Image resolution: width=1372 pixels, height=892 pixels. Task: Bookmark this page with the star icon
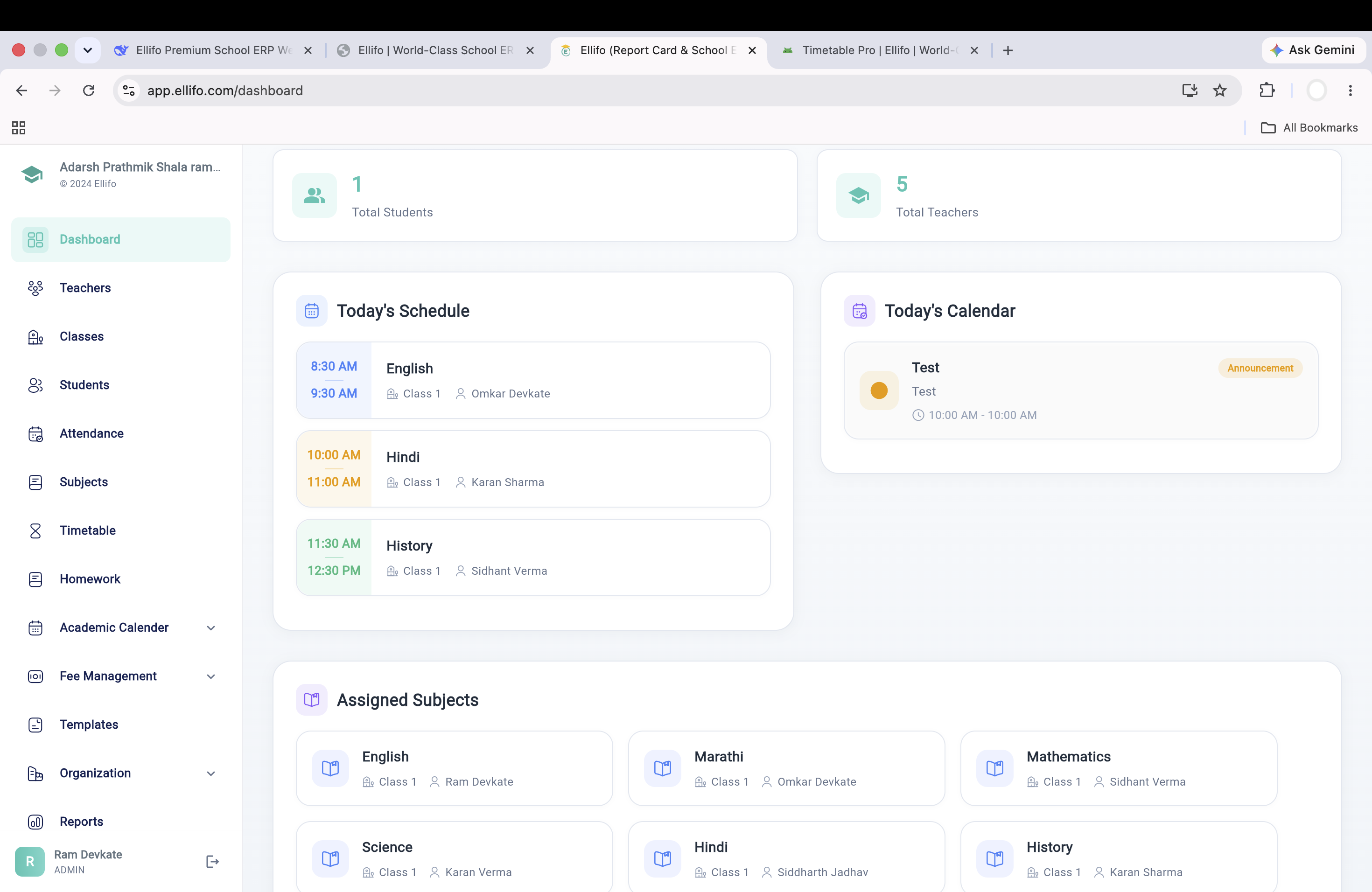[1220, 91]
